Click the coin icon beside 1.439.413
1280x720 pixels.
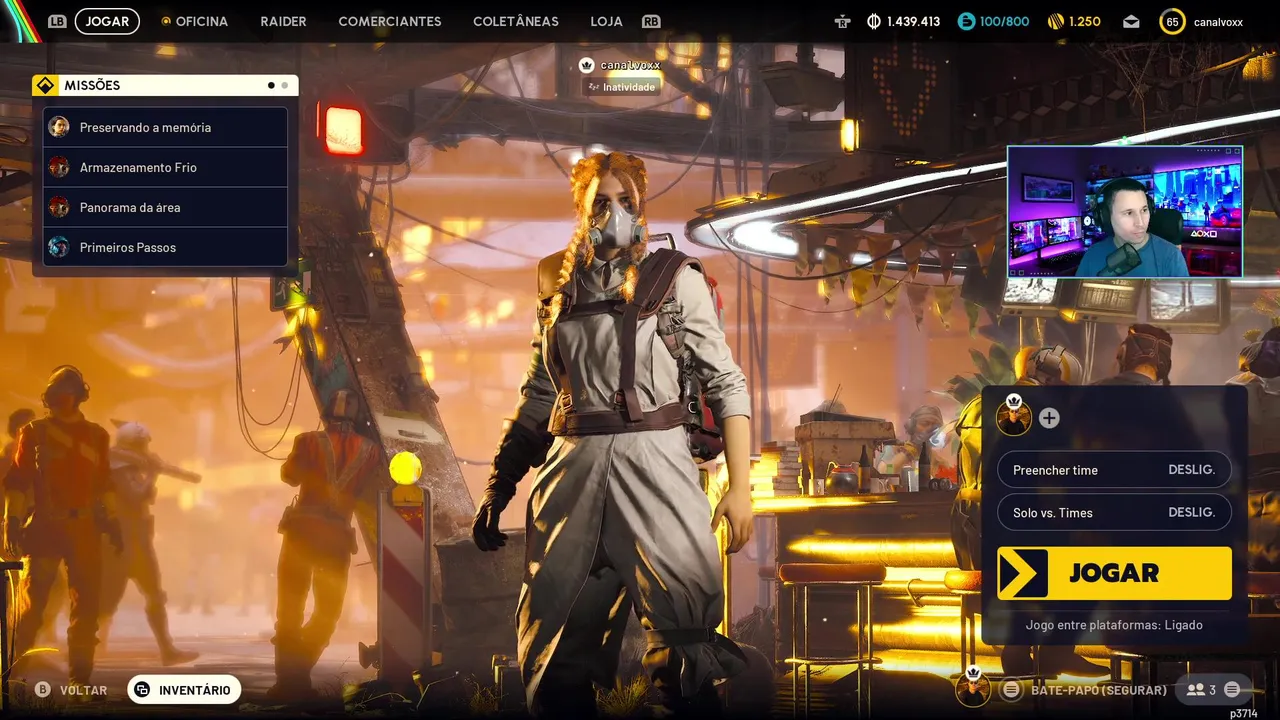tap(874, 21)
